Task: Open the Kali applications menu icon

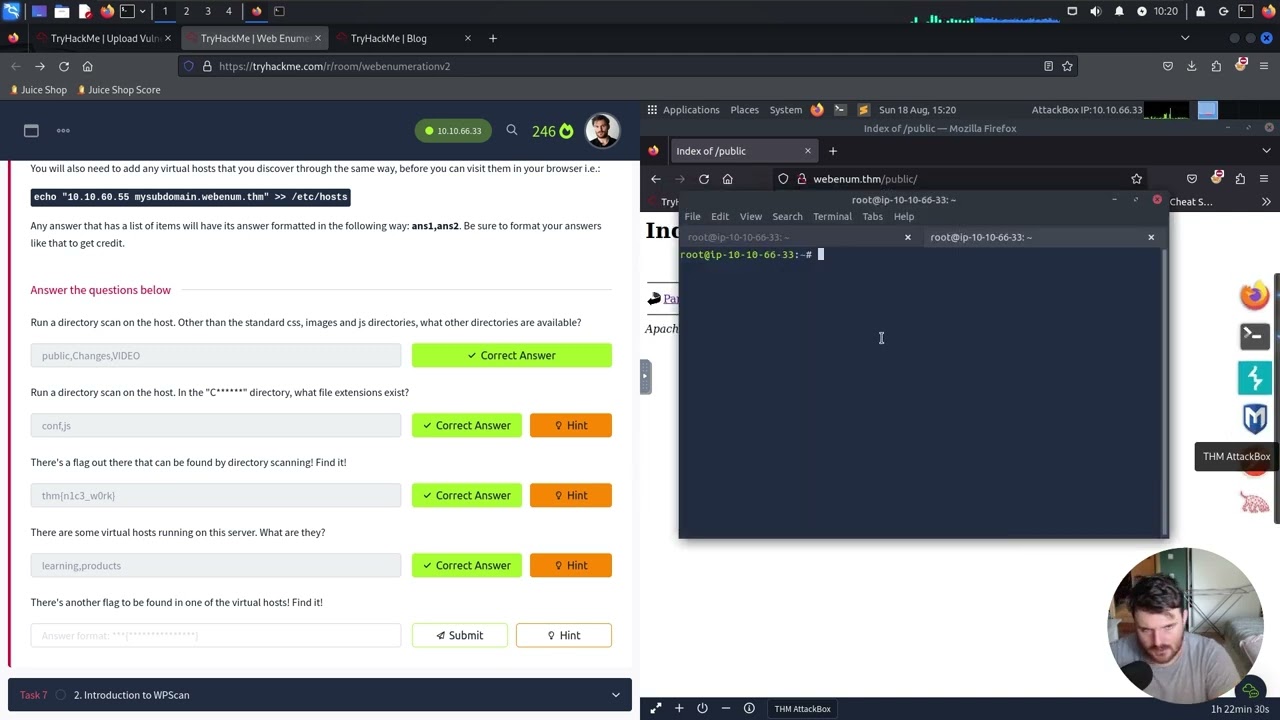Action: click(11, 11)
